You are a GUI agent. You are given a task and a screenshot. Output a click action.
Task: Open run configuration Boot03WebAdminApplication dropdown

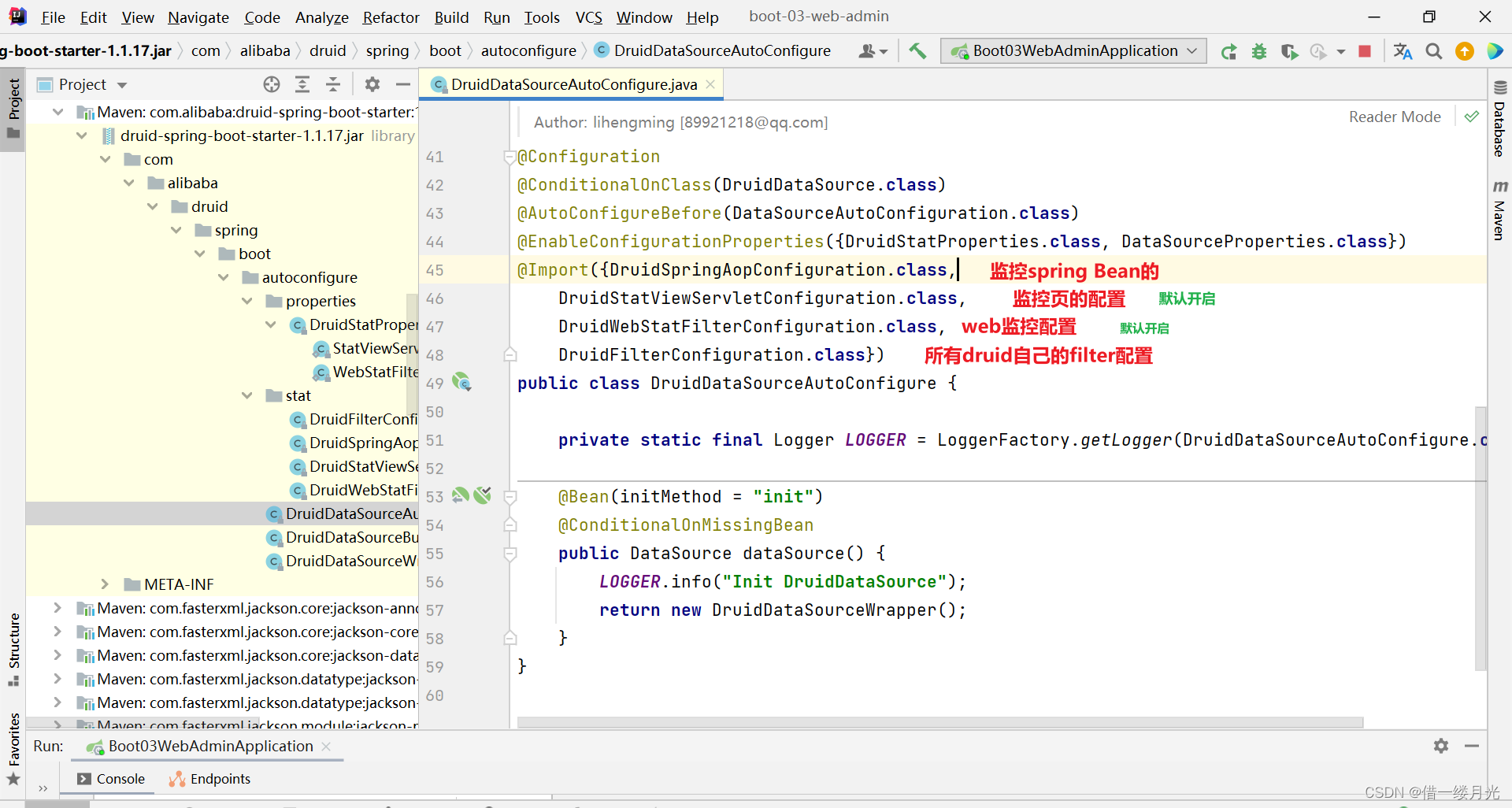pyautogui.click(x=1073, y=51)
